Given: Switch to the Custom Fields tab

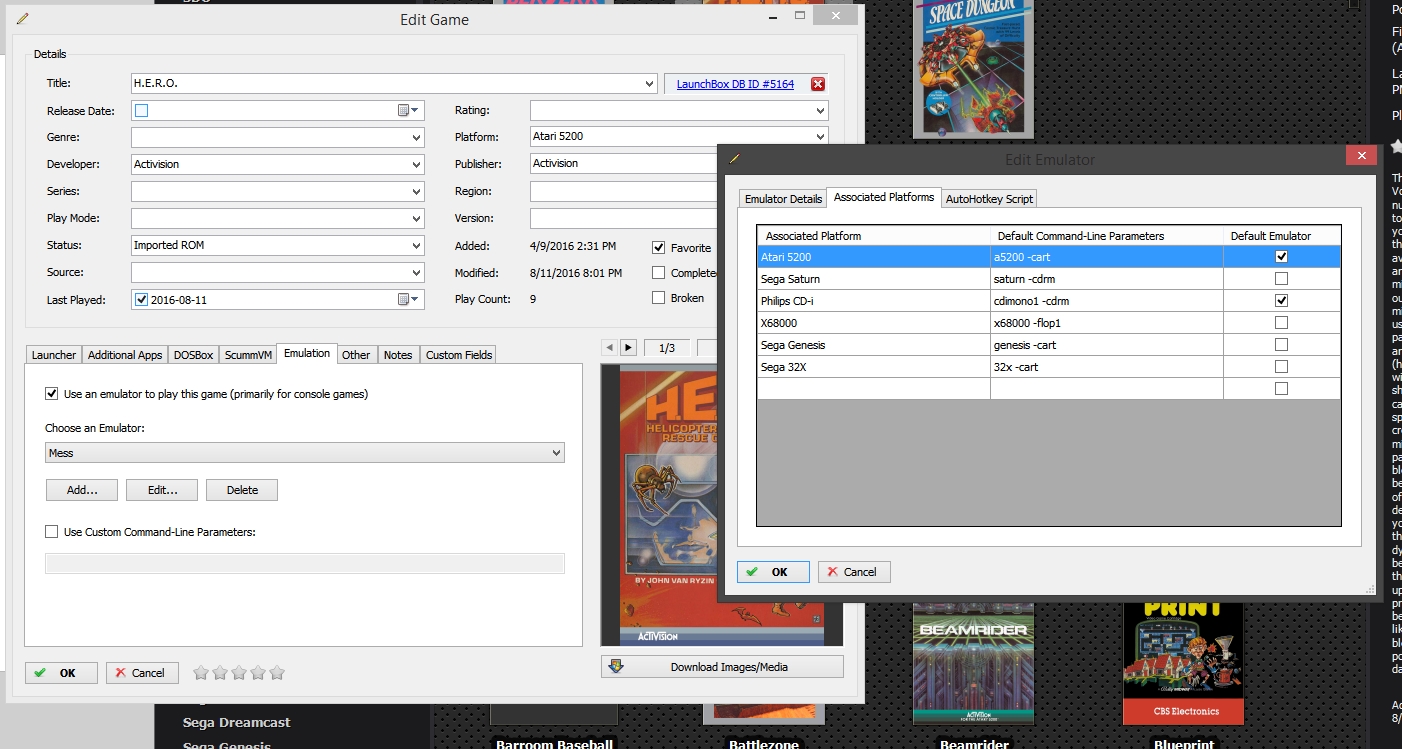Looking at the screenshot, I should 459,355.
